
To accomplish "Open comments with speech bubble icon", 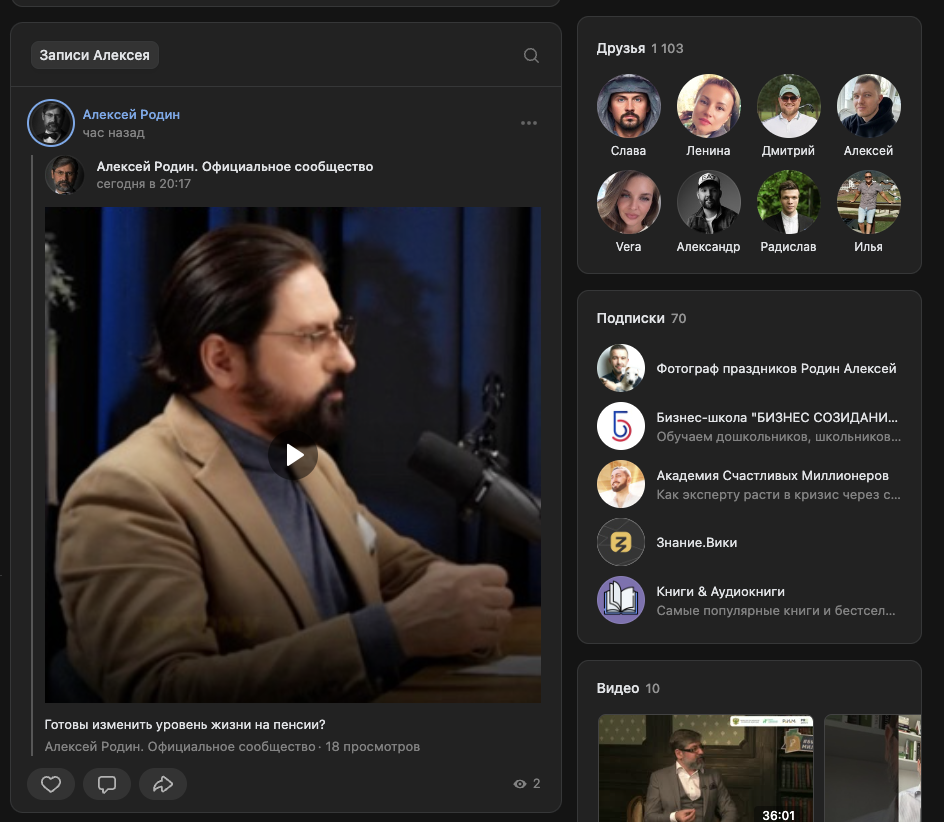I will coord(107,784).
